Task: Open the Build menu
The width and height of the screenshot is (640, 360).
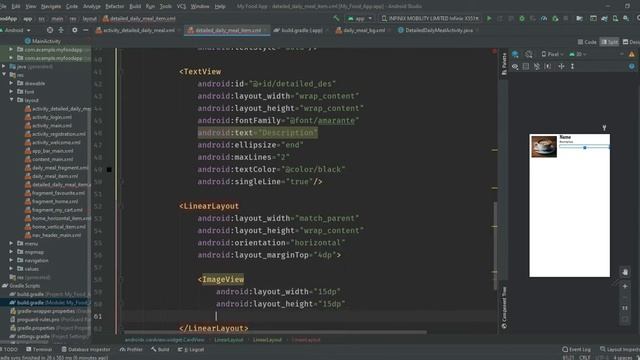Action: pyautogui.click(x=135, y=7)
